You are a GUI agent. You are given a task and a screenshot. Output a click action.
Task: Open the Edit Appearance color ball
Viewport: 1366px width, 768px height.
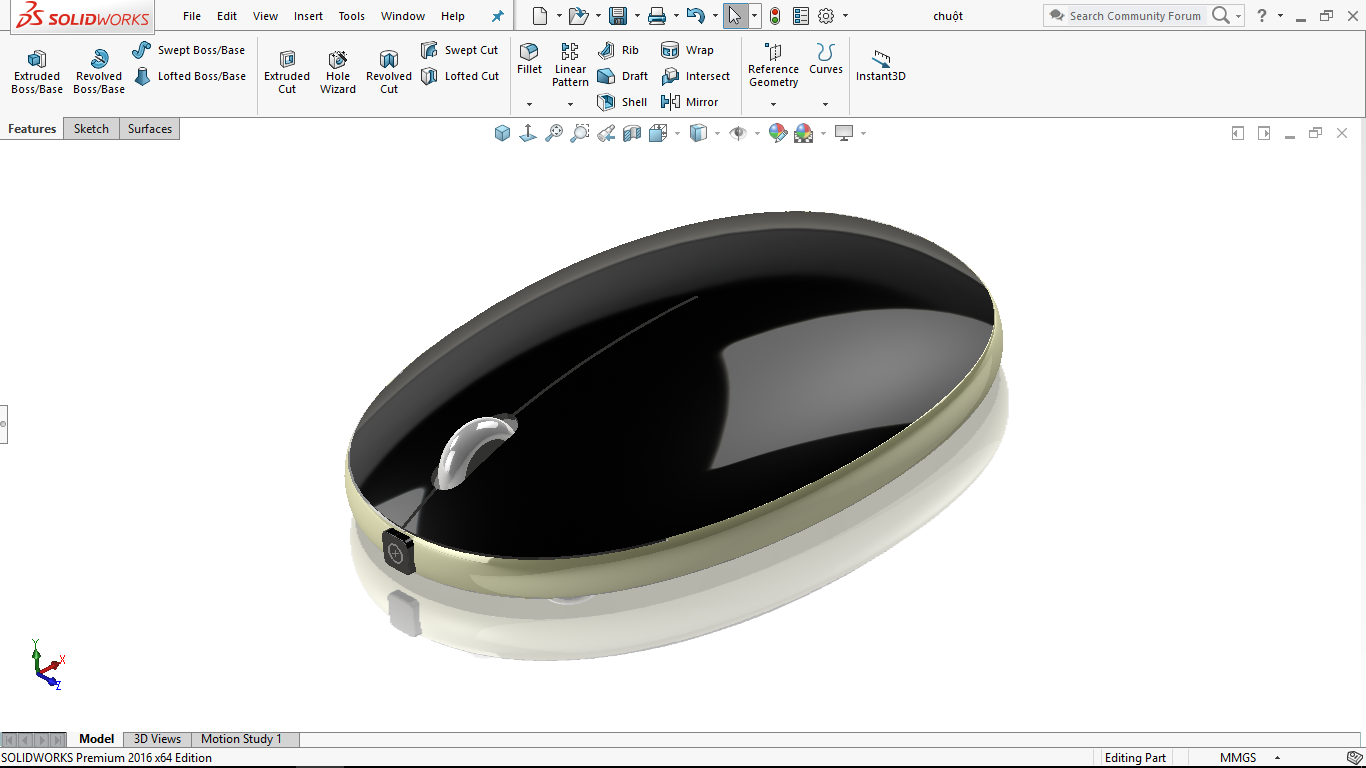pyautogui.click(x=778, y=133)
